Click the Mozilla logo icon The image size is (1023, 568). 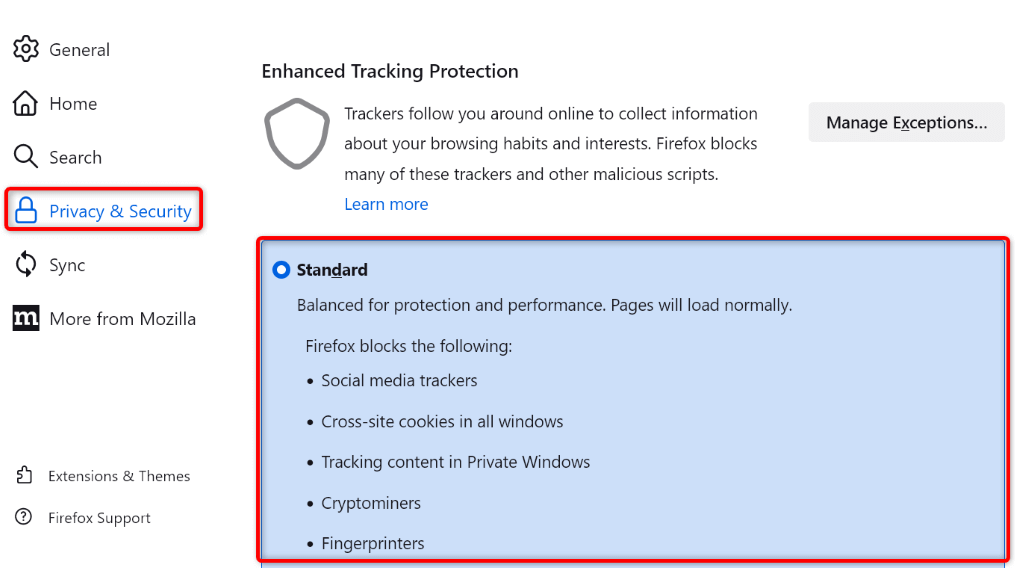[25, 319]
